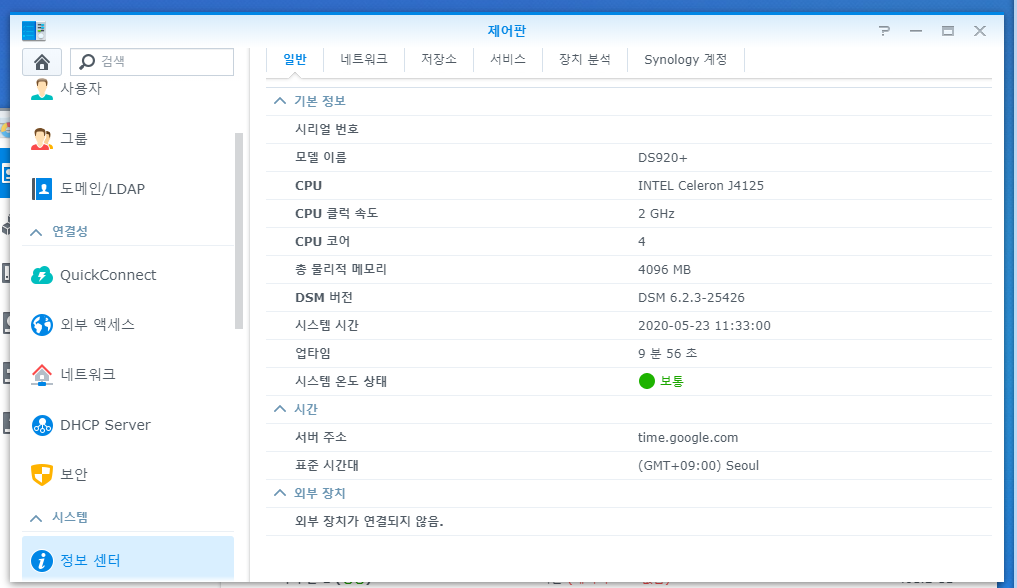
Task: Collapse the 시스템 sidebar section
Action: click(x=36, y=518)
